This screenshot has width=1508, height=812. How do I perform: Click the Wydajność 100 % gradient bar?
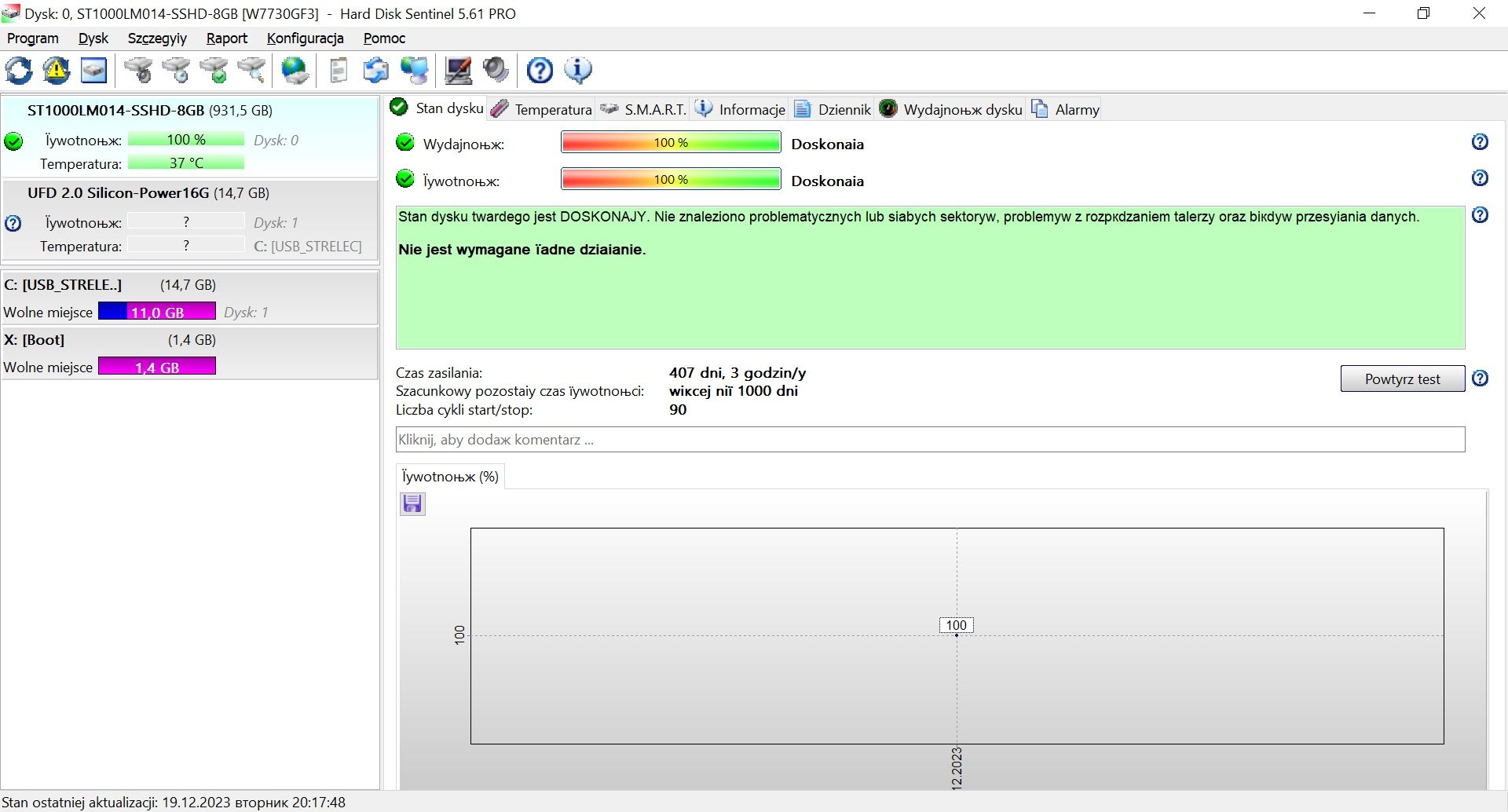pyautogui.click(x=671, y=142)
